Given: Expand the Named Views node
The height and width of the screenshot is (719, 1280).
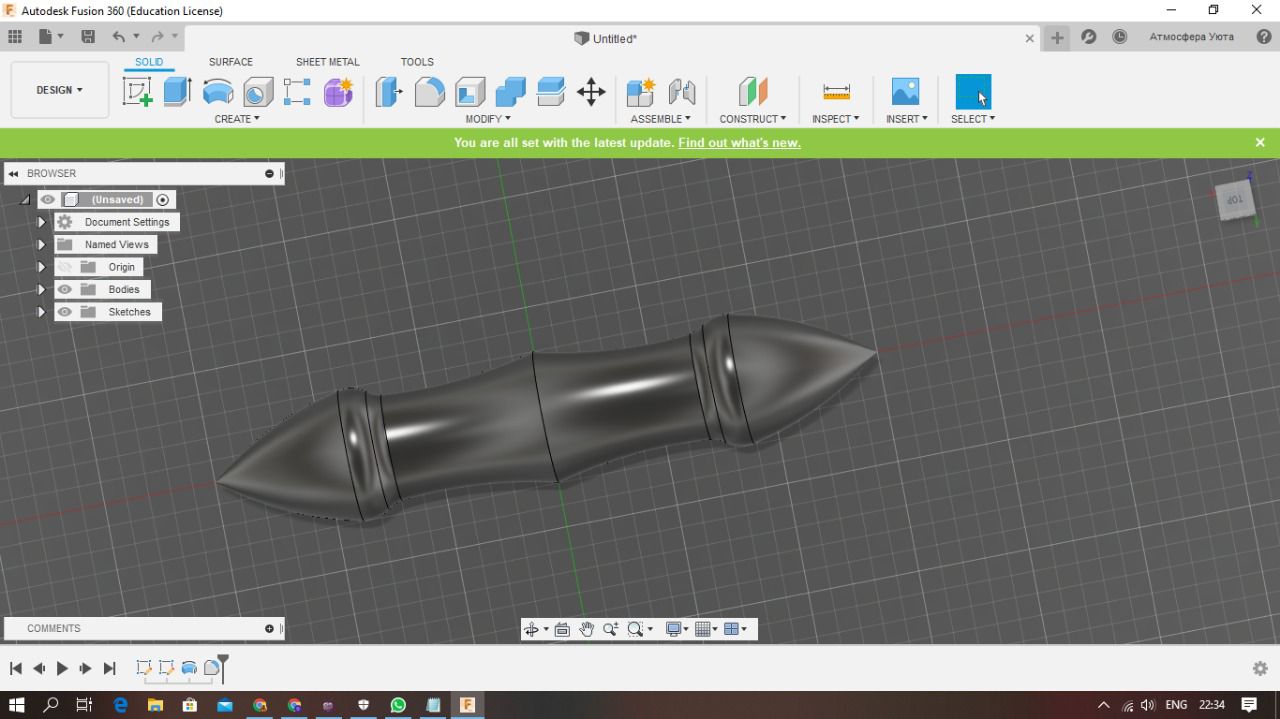Looking at the screenshot, I should [42, 244].
